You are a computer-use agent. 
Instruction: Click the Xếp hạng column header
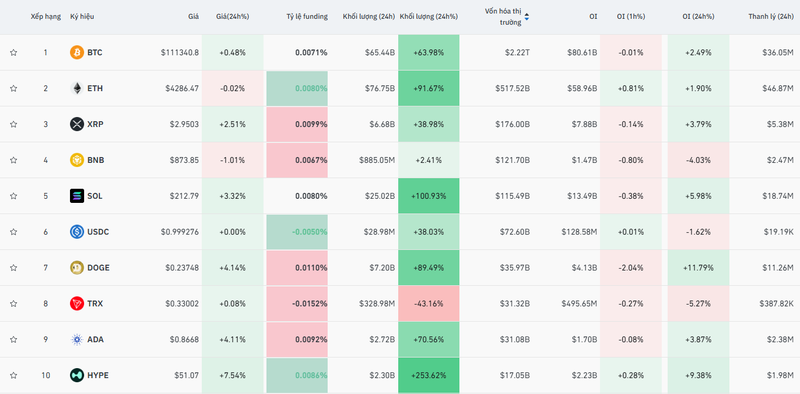point(45,16)
